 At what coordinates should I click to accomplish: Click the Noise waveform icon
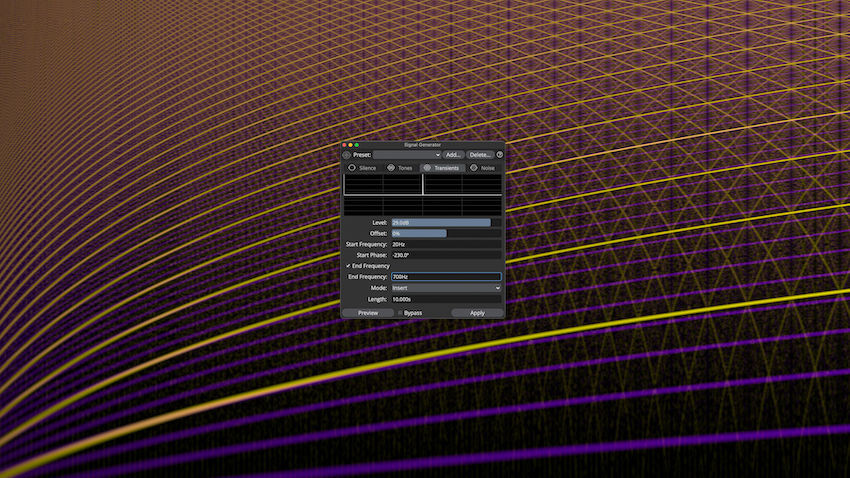point(474,168)
